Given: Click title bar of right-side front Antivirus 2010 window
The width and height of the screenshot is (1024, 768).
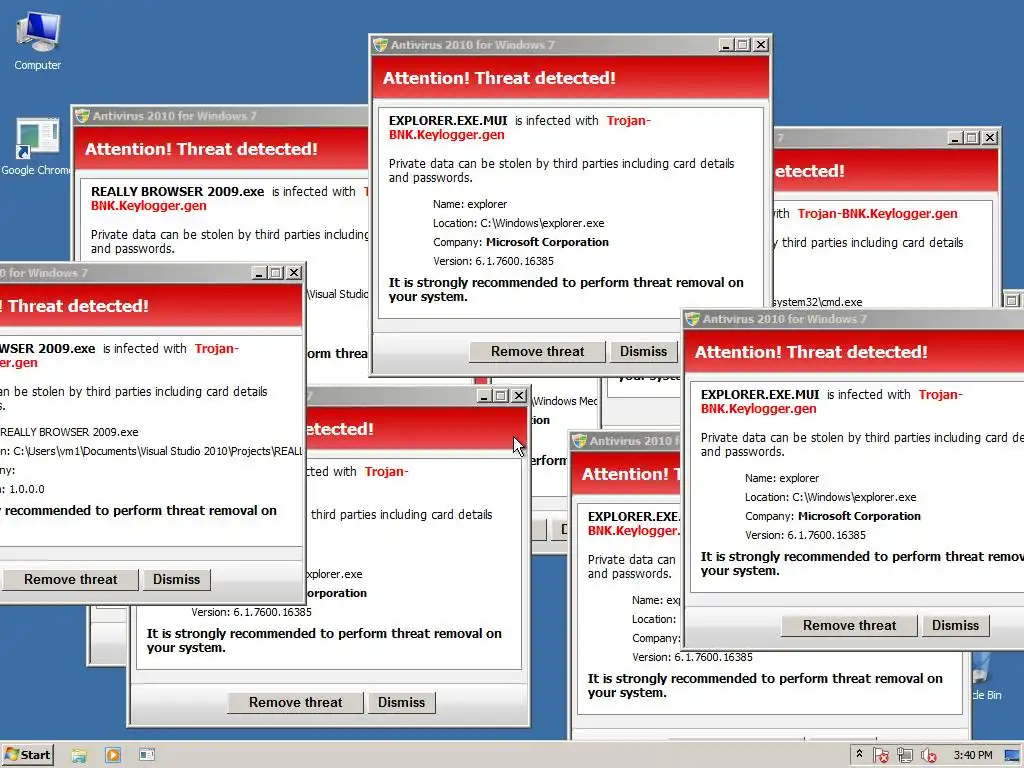Looking at the screenshot, I should (x=854, y=319).
